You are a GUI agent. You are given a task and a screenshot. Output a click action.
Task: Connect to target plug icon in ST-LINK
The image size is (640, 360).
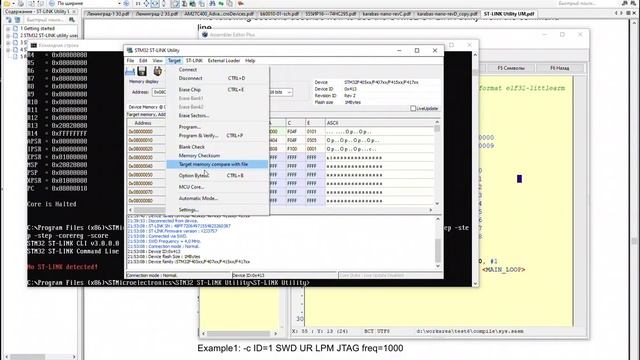pos(157,71)
